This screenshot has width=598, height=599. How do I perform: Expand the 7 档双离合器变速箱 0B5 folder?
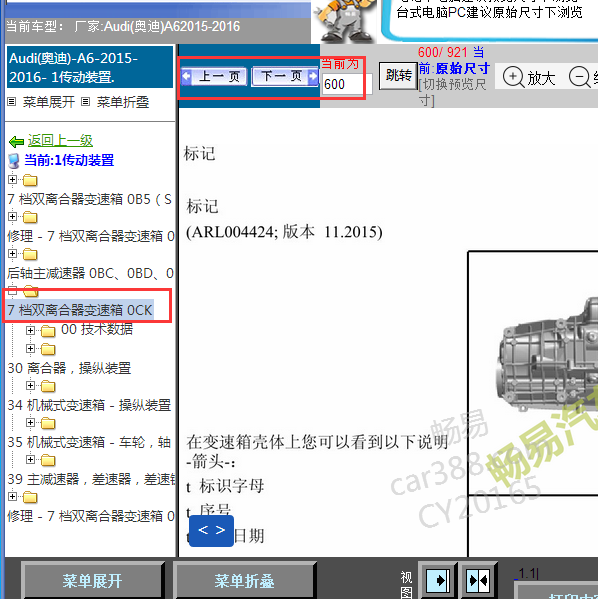pos(12,180)
